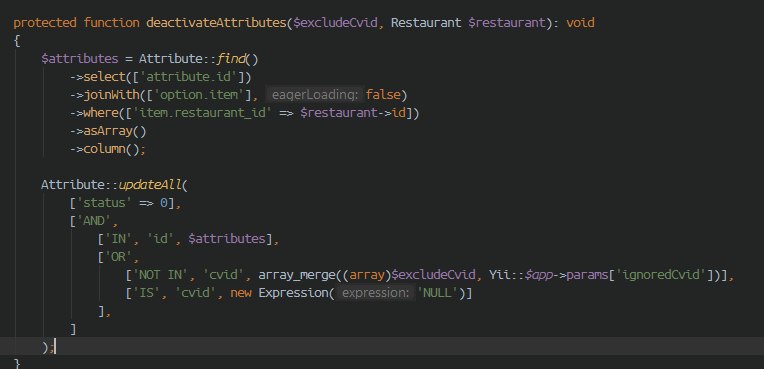Image resolution: width=764 pixels, height=369 pixels.
Task: Click the where method call
Action: [101, 113]
